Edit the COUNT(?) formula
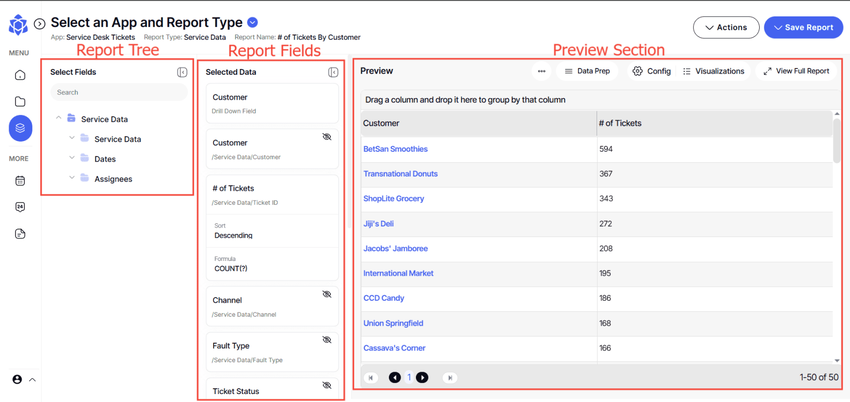This screenshot has height=402, width=850. click(x=272, y=264)
